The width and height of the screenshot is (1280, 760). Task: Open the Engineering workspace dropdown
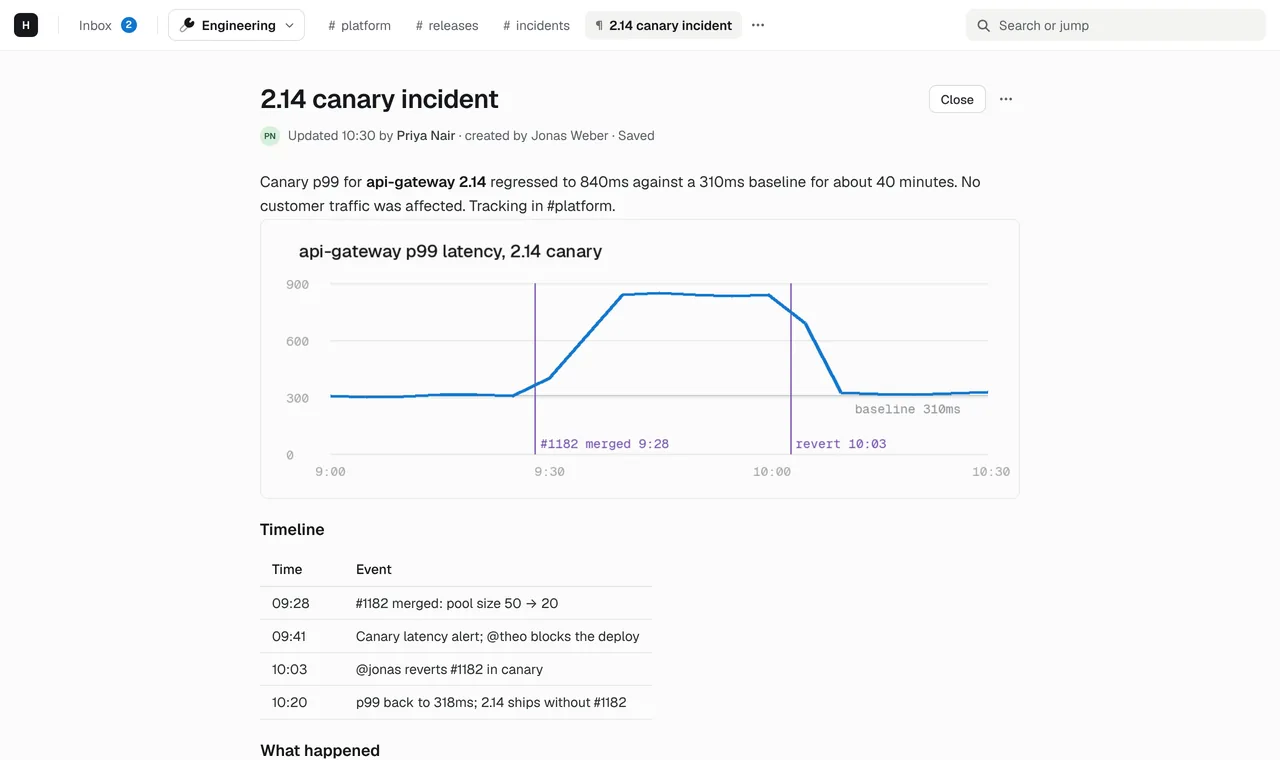[237, 25]
